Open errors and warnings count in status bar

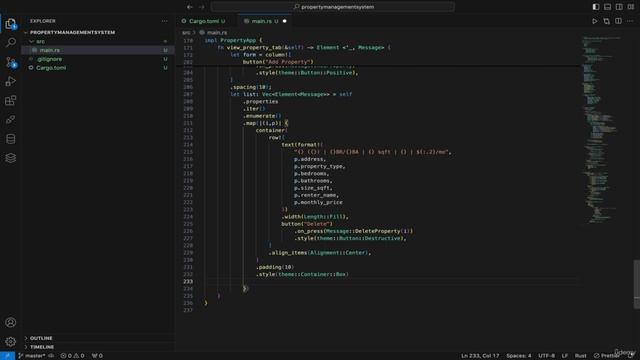click(x=72, y=356)
